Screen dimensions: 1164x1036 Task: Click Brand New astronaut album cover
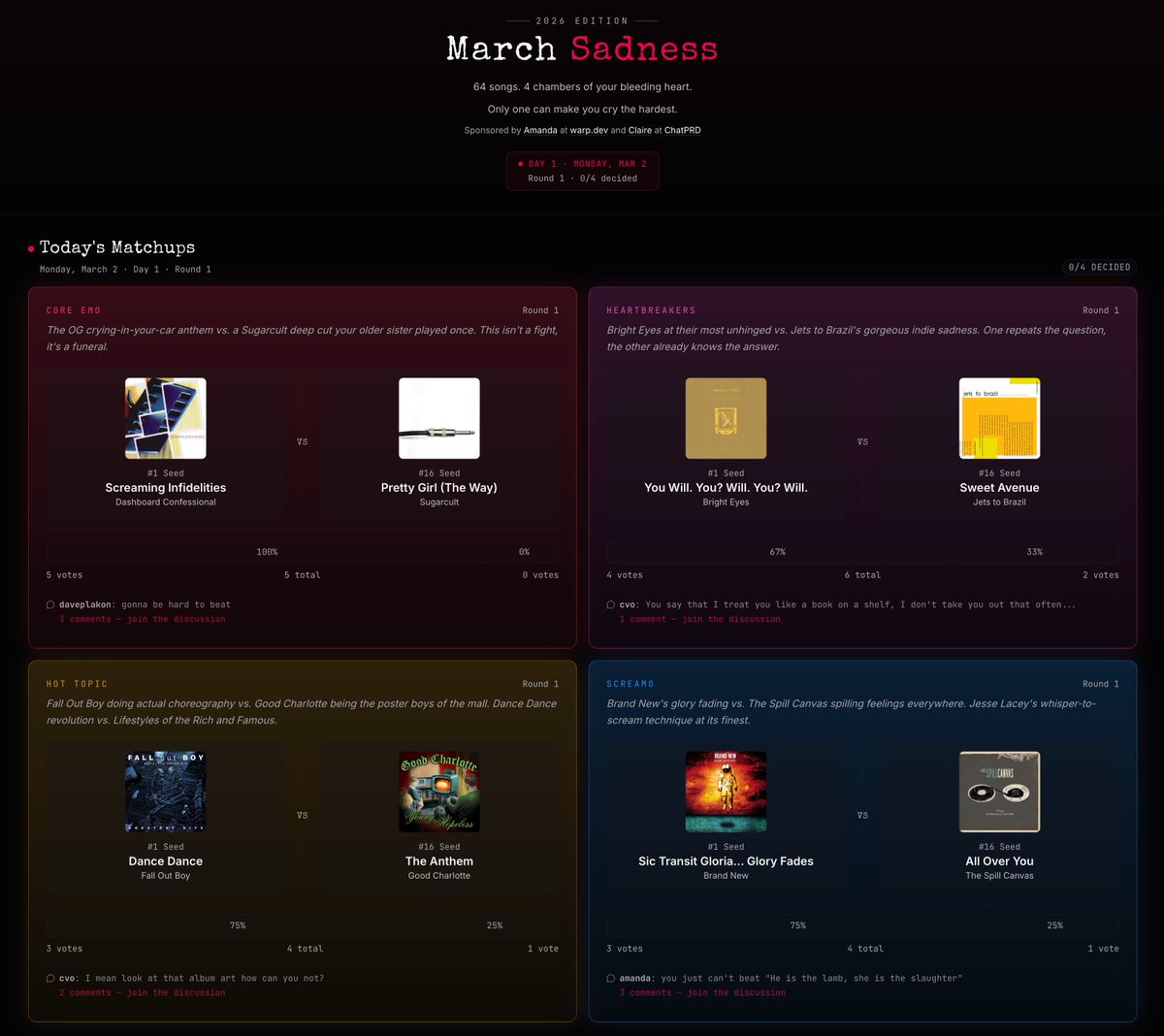(x=726, y=792)
